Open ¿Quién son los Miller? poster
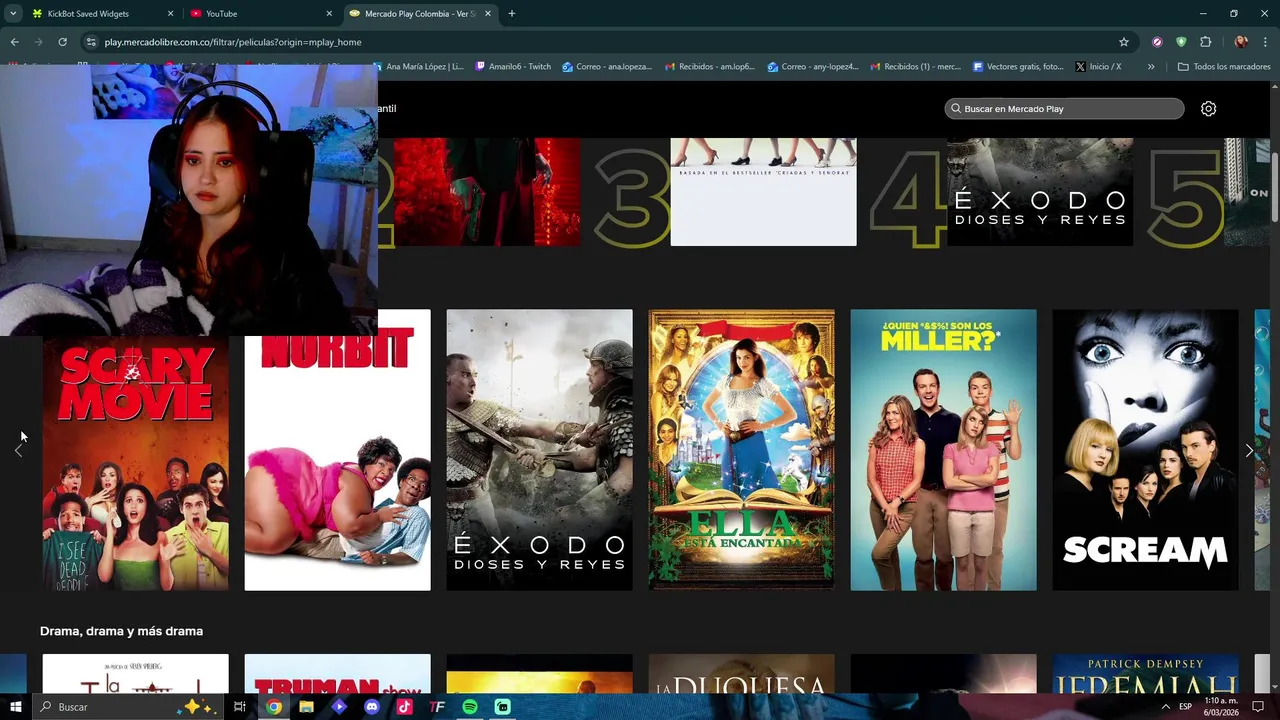 point(943,450)
